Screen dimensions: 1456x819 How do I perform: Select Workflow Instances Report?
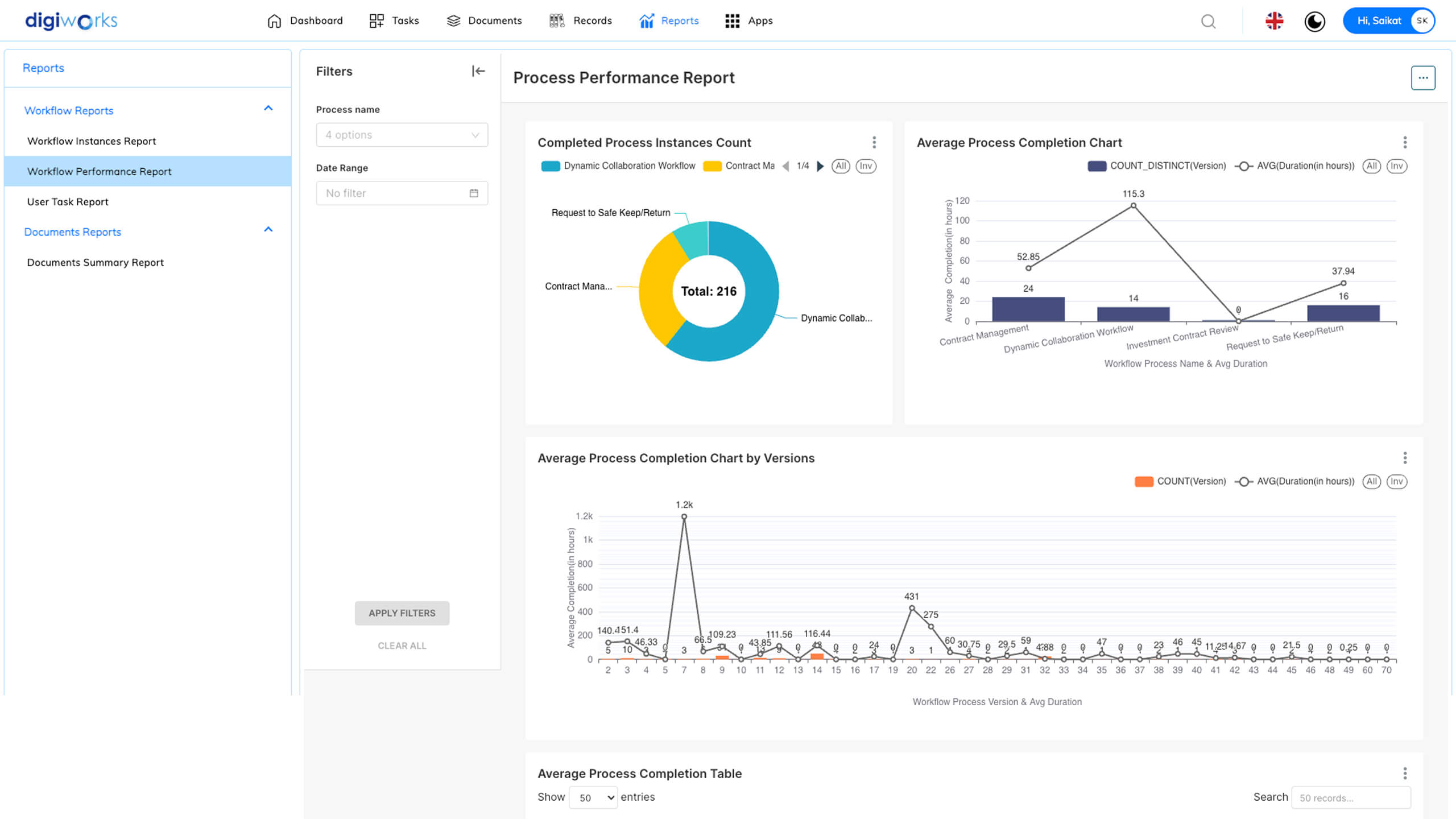(x=92, y=141)
